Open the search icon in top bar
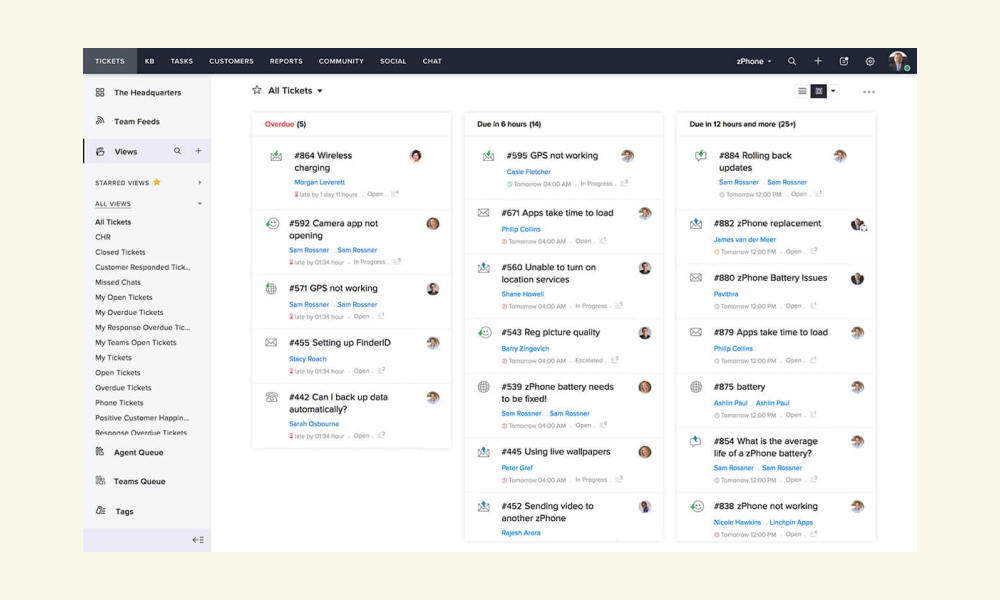Screen dimensions: 1000x600 (x=791, y=61)
